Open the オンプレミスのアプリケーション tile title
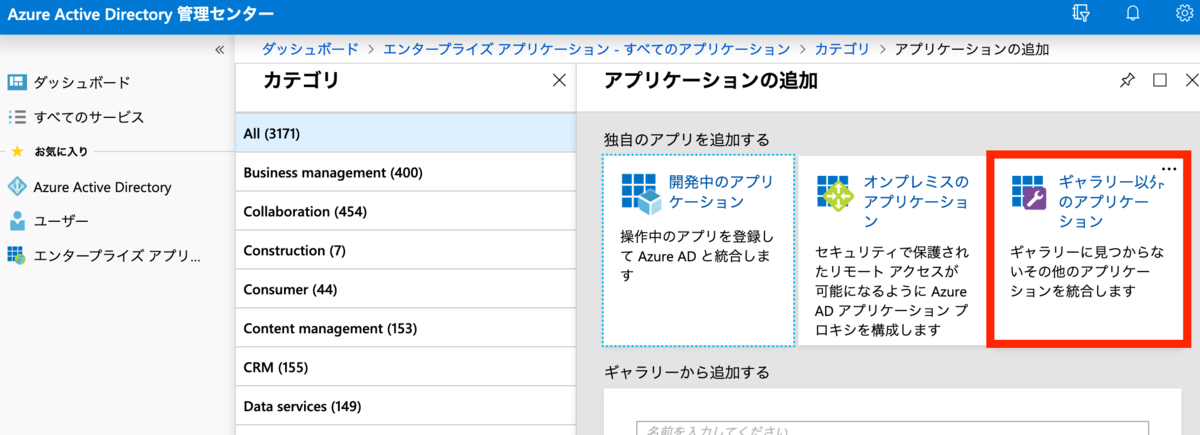Image resolution: width=1200 pixels, height=435 pixels. pyautogui.click(x=916, y=202)
